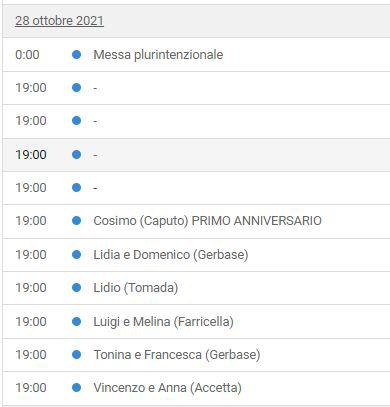The width and height of the screenshot is (390, 407).
Task: Click the blue dot beside Messa plurintenzionale
Action: click(76, 54)
